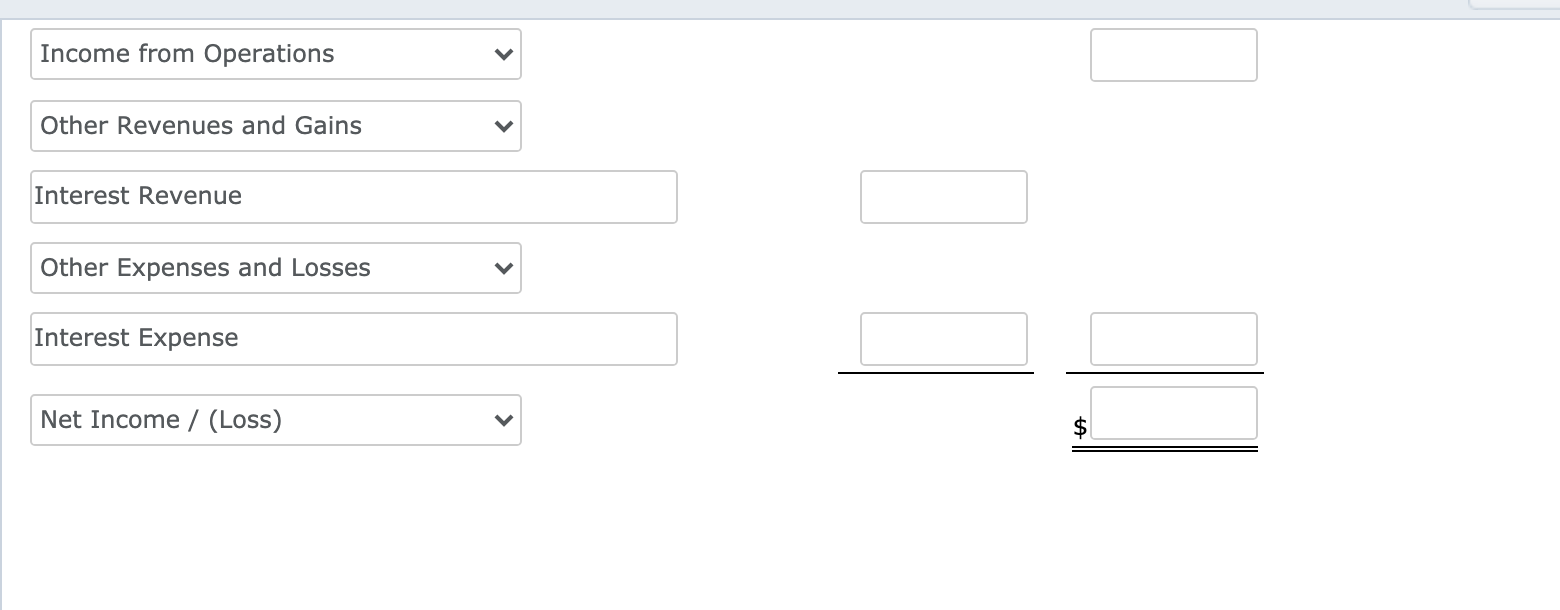Click the single underline below the subtotal column
The image size is (1560, 610).
point(935,372)
